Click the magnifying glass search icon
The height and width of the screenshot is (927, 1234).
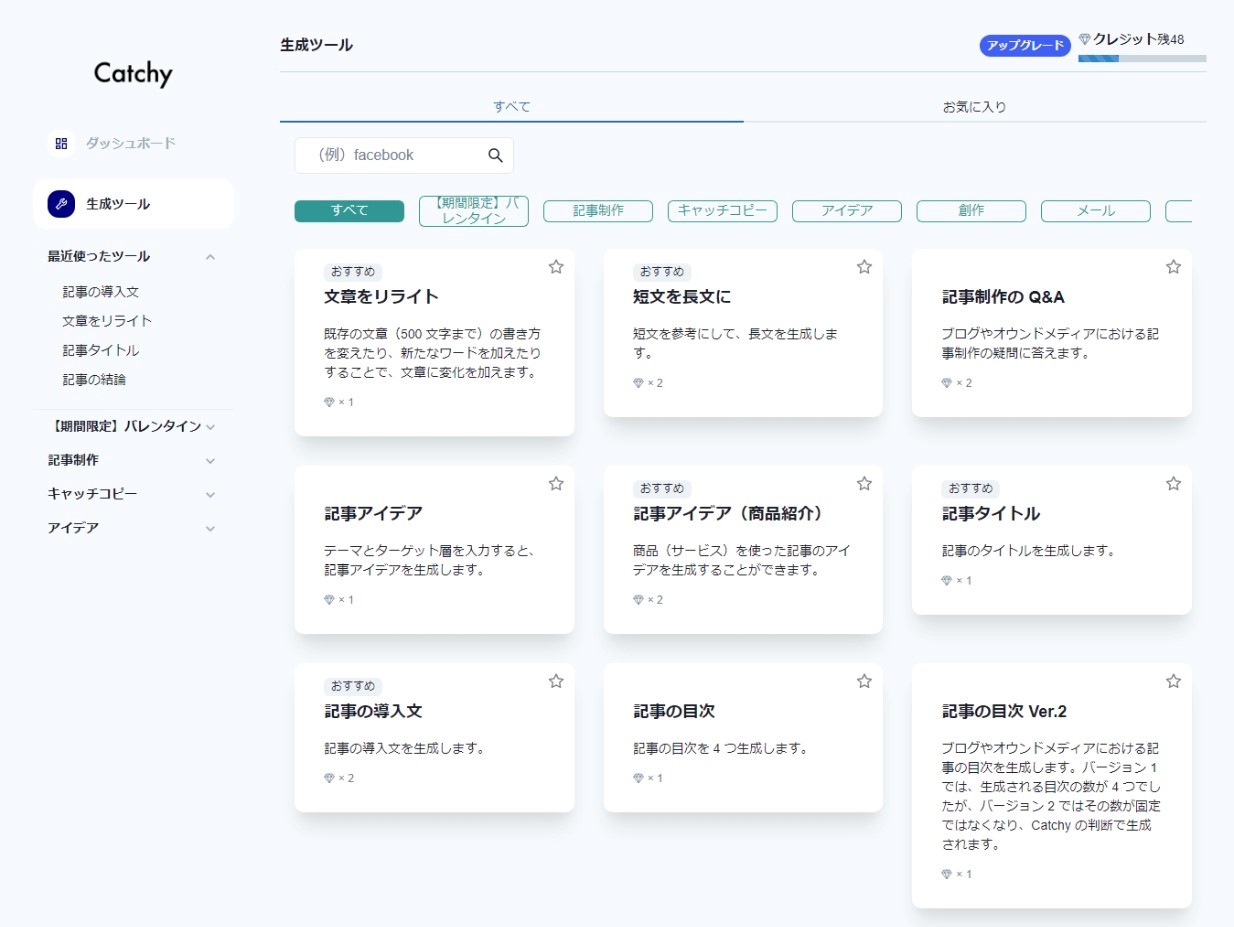pyautogui.click(x=495, y=155)
